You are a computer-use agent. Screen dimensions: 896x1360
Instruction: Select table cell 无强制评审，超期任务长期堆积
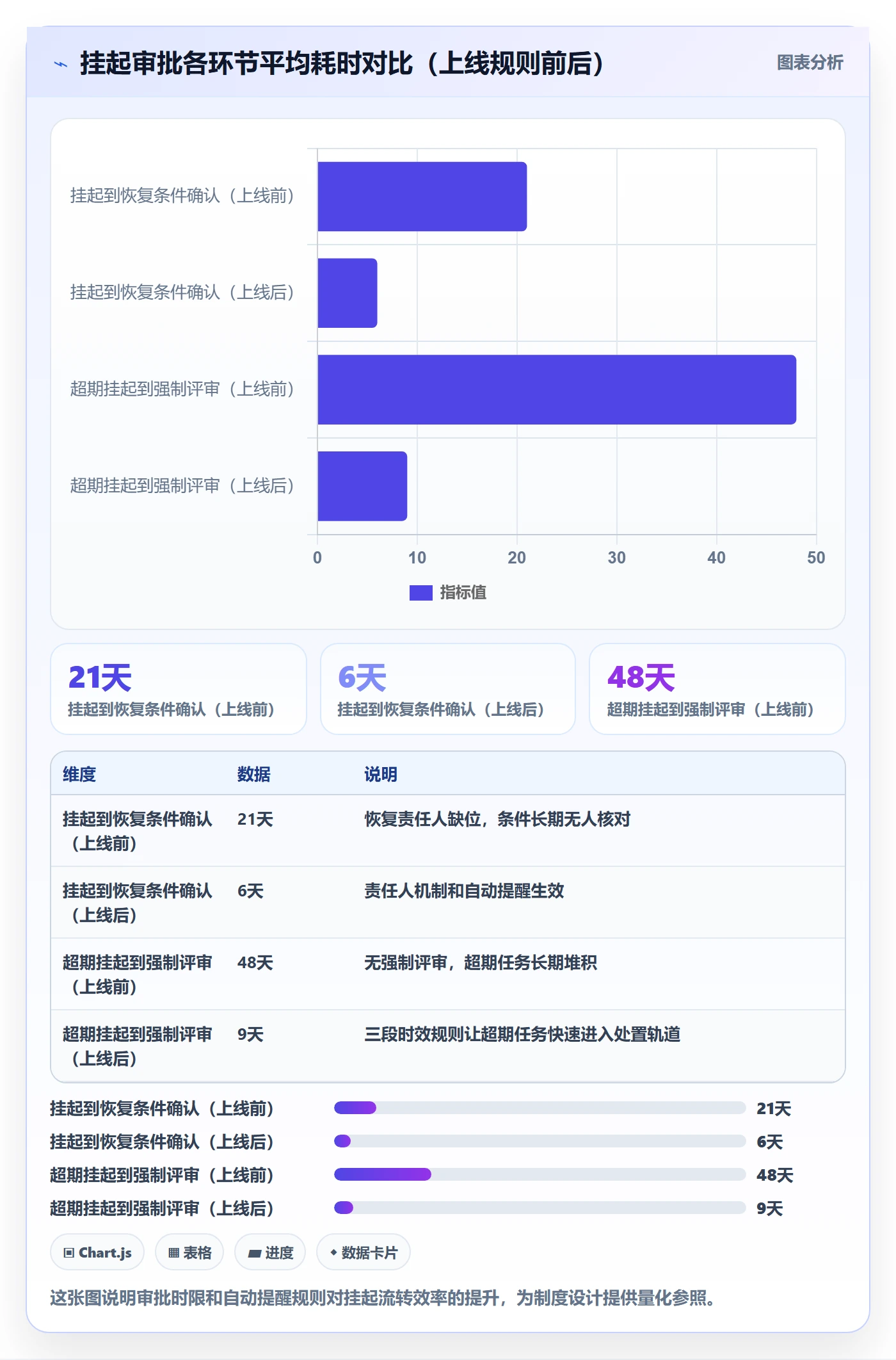pos(481,962)
